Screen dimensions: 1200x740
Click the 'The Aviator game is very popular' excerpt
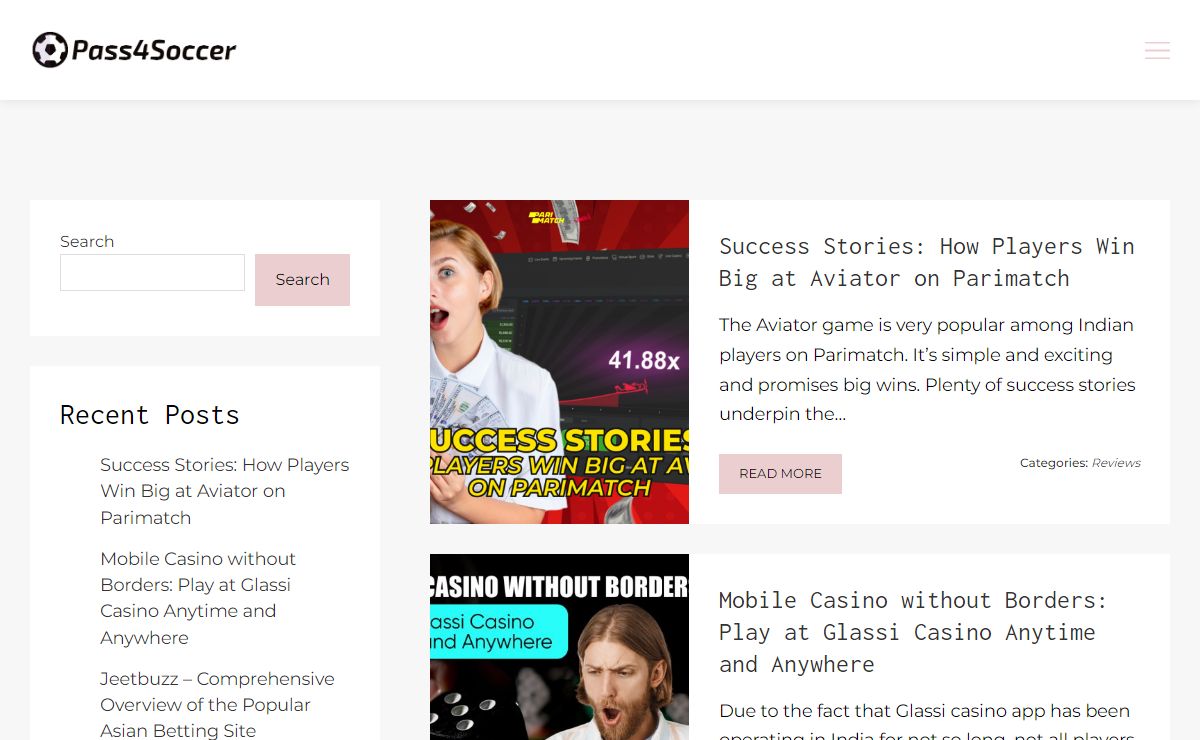coord(927,369)
